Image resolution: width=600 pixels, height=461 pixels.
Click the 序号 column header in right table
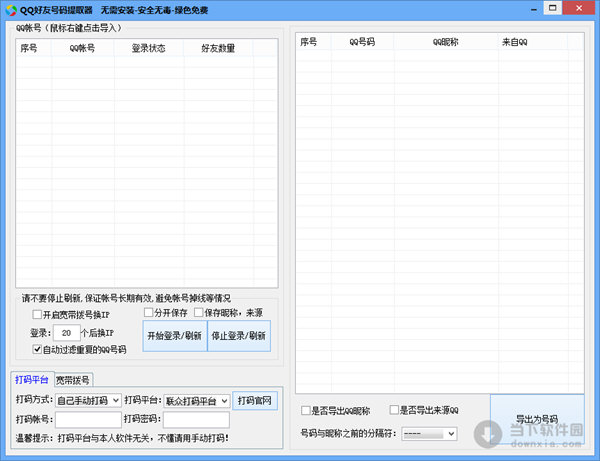313,42
